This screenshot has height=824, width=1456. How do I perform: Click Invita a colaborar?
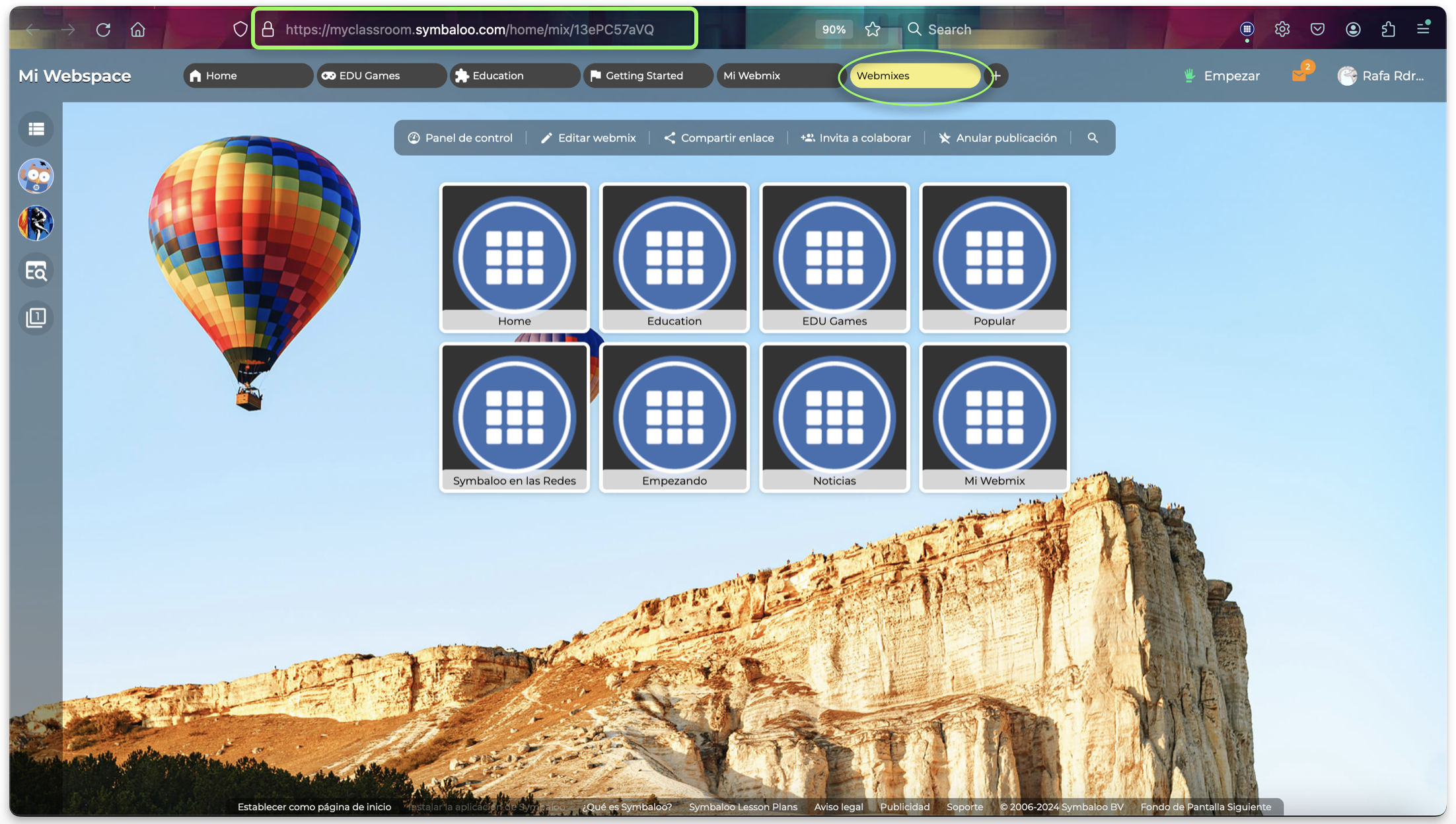pyautogui.click(x=855, y=137)
